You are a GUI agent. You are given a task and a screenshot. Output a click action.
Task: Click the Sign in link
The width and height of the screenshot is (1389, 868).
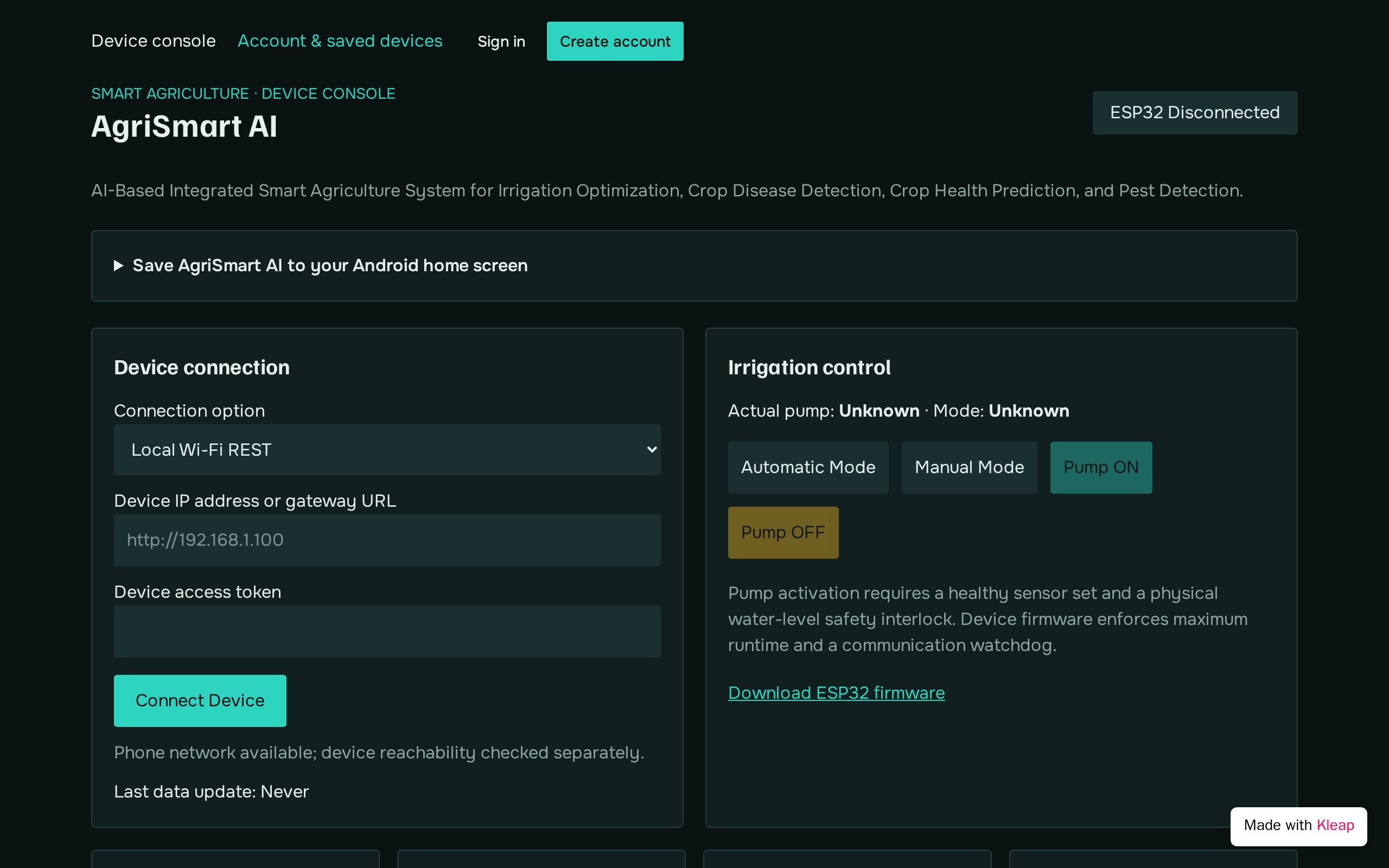tap(501, 41)
